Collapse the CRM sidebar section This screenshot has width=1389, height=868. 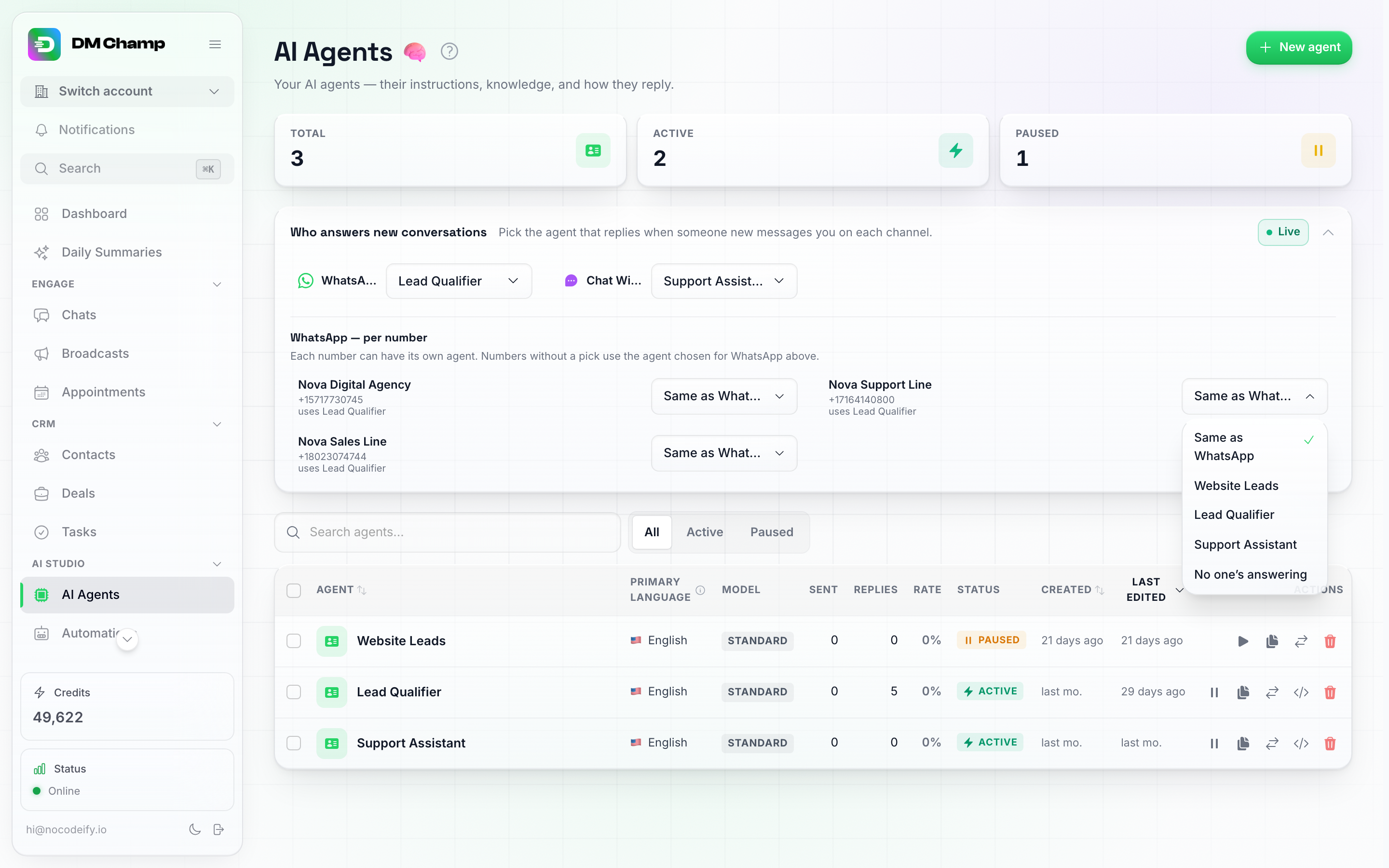click(217, 424)
